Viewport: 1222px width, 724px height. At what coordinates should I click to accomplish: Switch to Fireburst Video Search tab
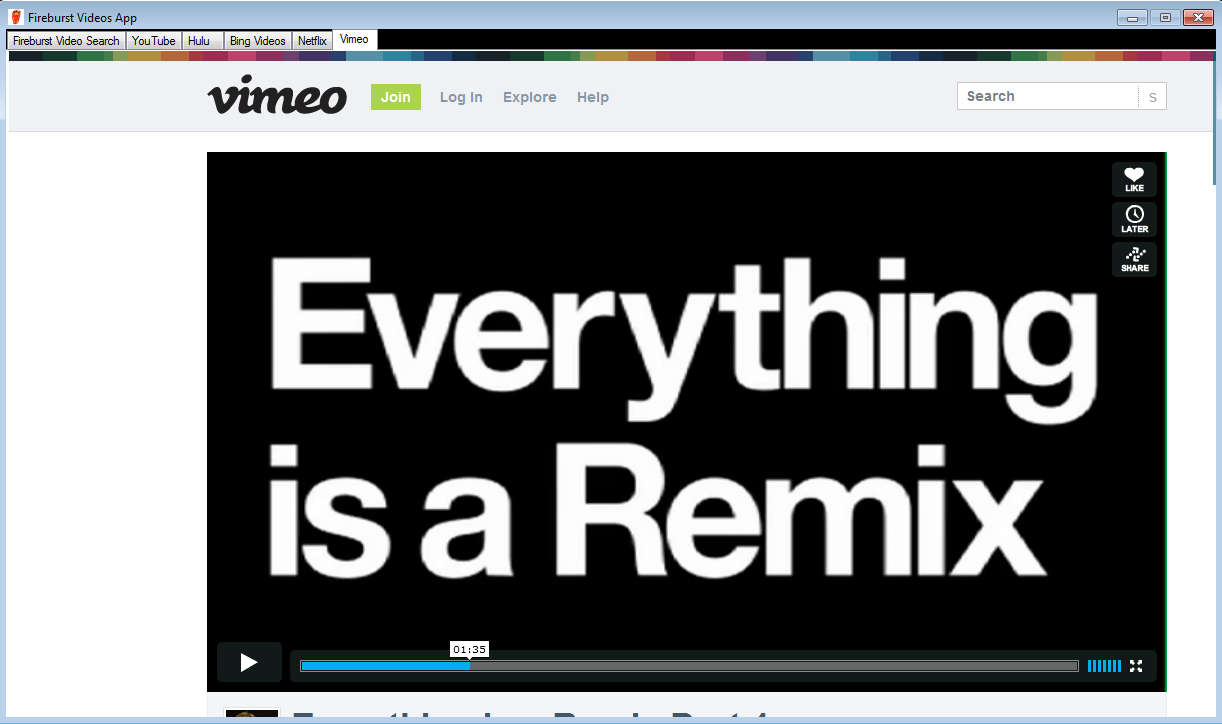point(66,41)
